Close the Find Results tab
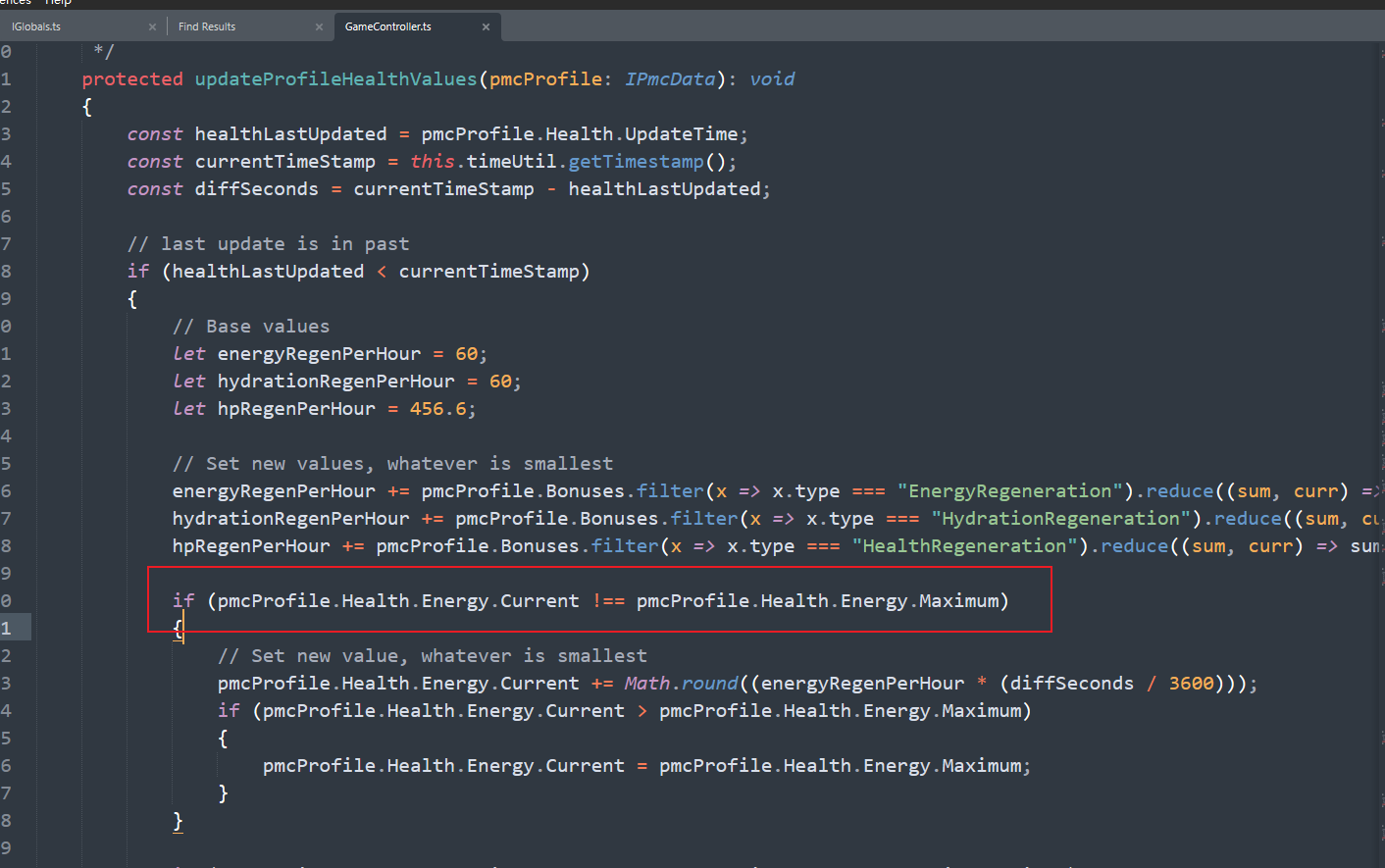1385x868 pixels. pyautogui.click(x=319, y=27)
